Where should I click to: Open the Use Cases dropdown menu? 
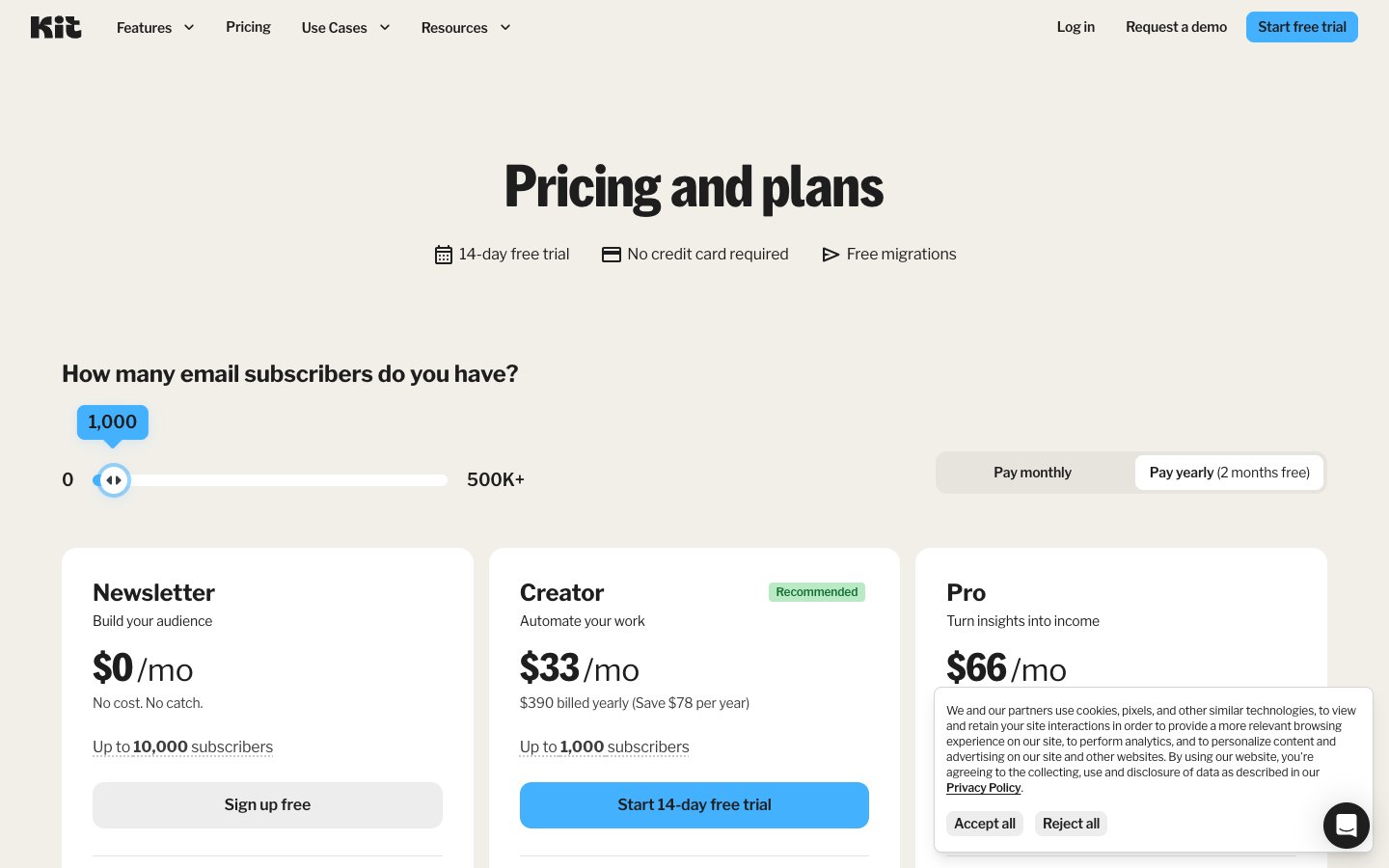pos(334,27)
